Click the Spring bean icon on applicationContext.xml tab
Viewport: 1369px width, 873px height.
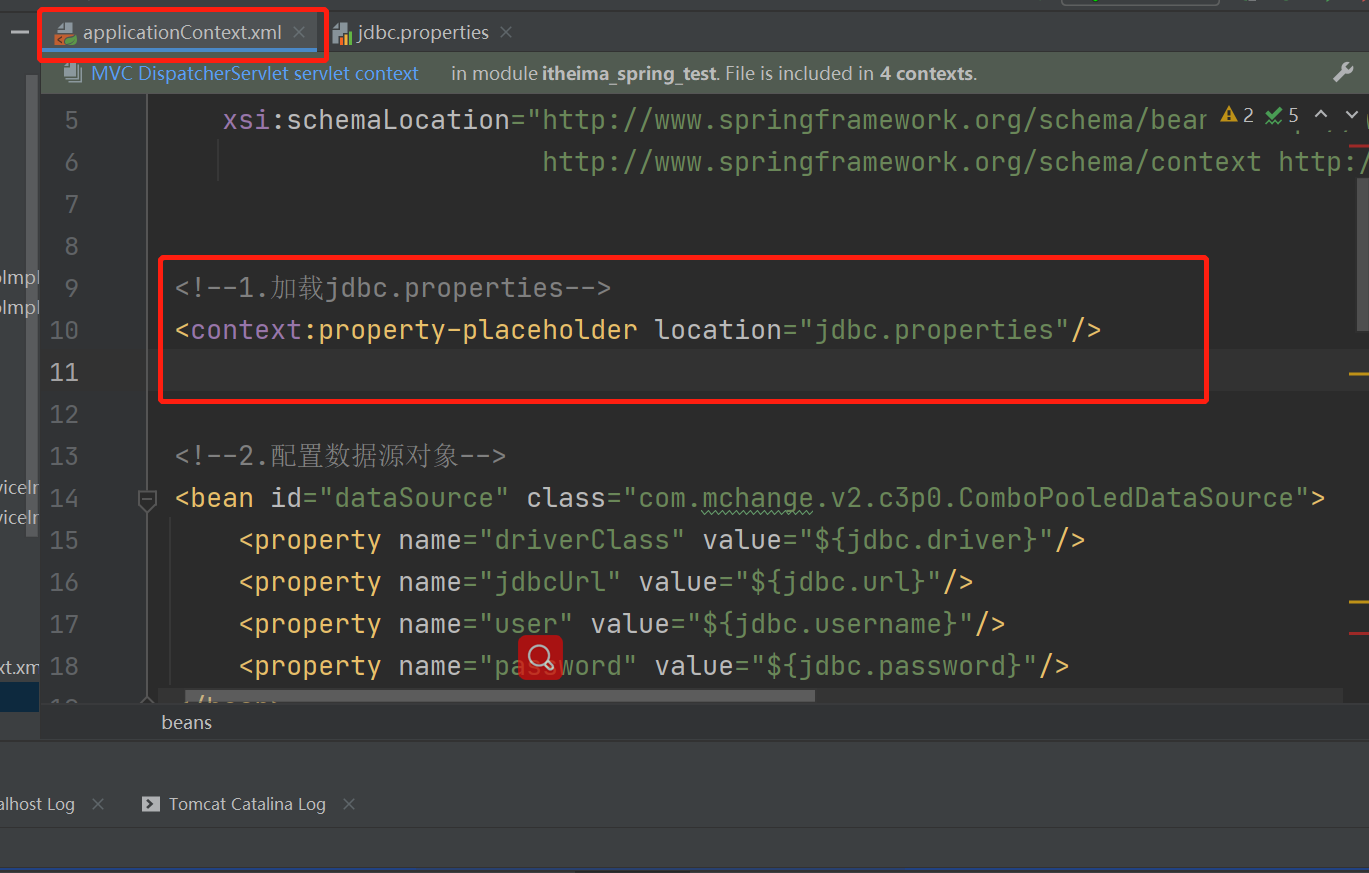65,31
